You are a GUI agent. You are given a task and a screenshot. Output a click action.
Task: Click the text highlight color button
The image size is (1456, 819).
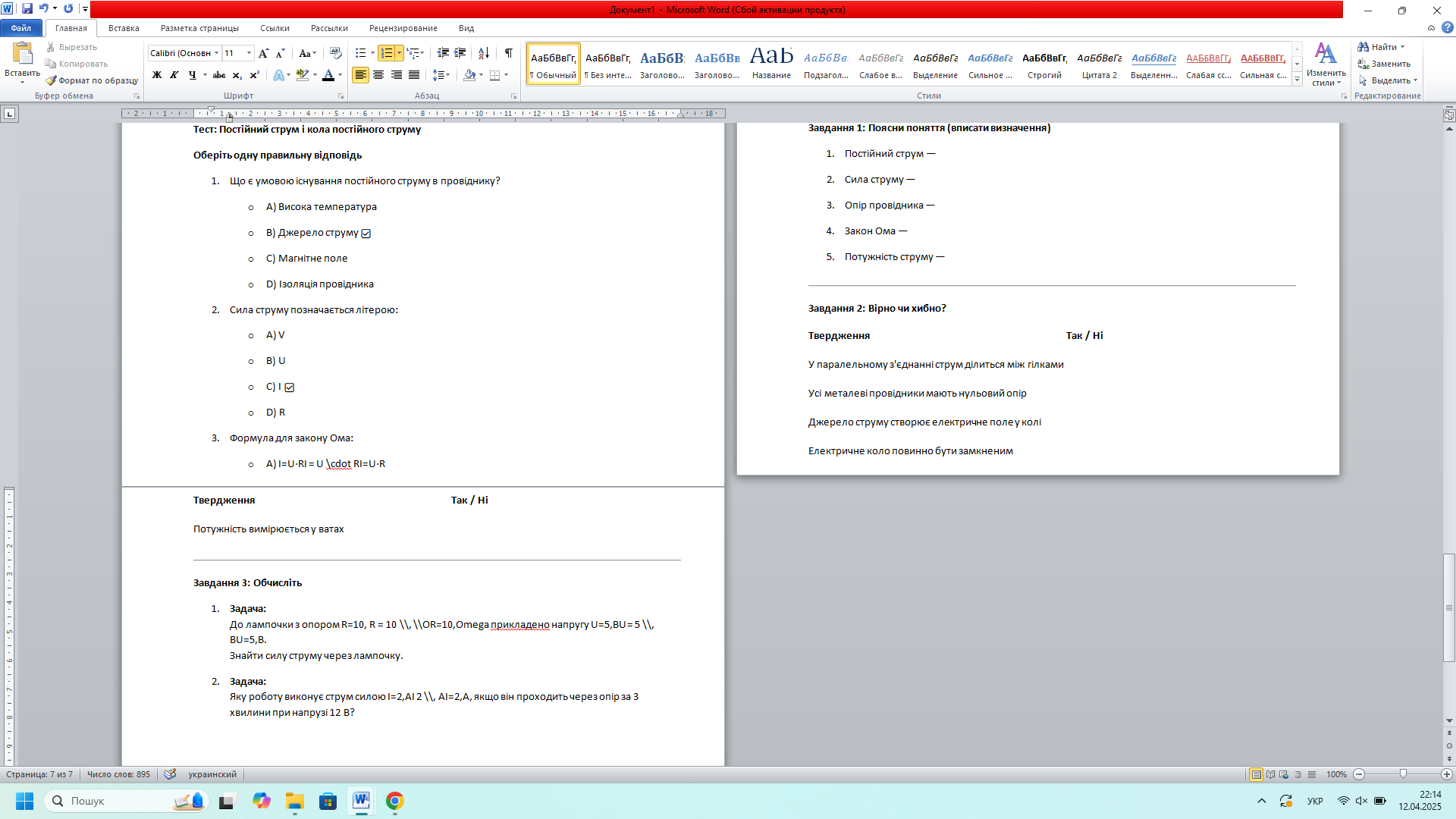(303, 75)
